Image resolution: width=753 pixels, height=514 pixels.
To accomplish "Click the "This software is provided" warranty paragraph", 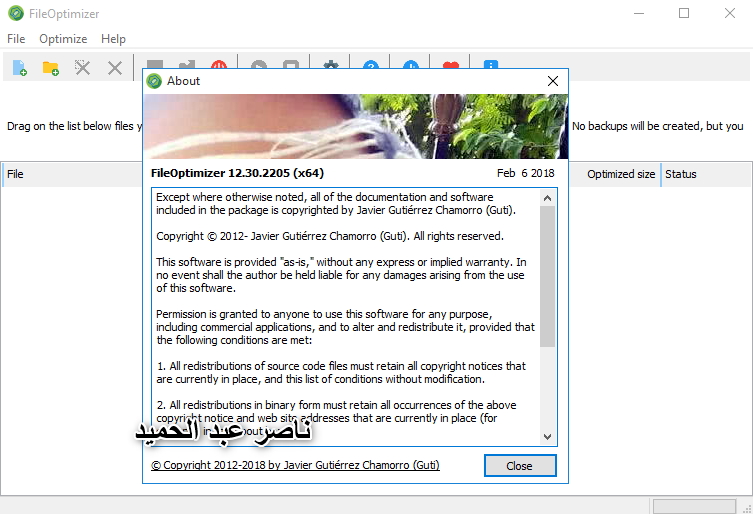I will click(341, 275).
